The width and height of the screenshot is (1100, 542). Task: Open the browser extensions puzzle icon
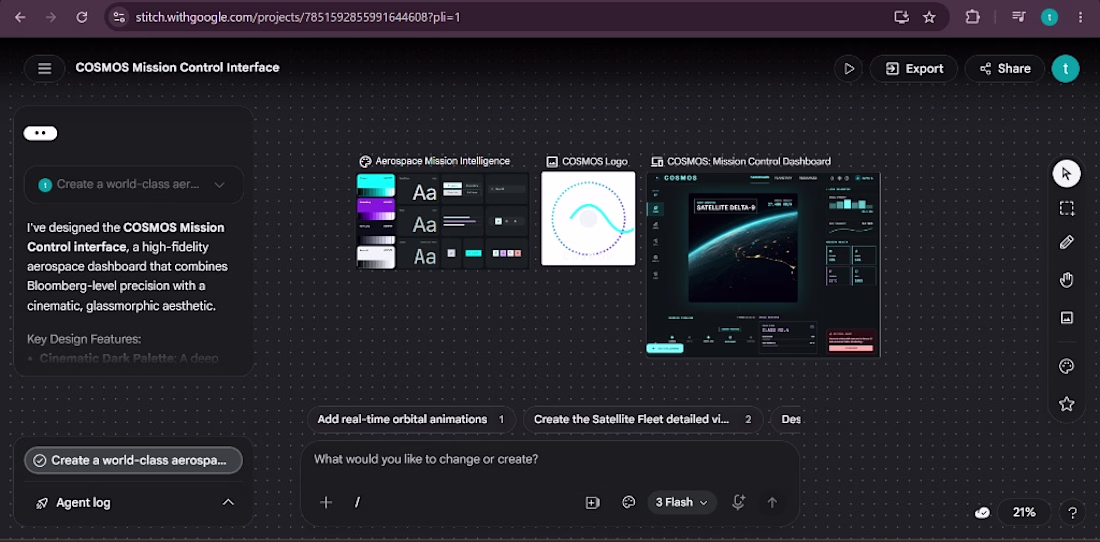coord(972,17)
